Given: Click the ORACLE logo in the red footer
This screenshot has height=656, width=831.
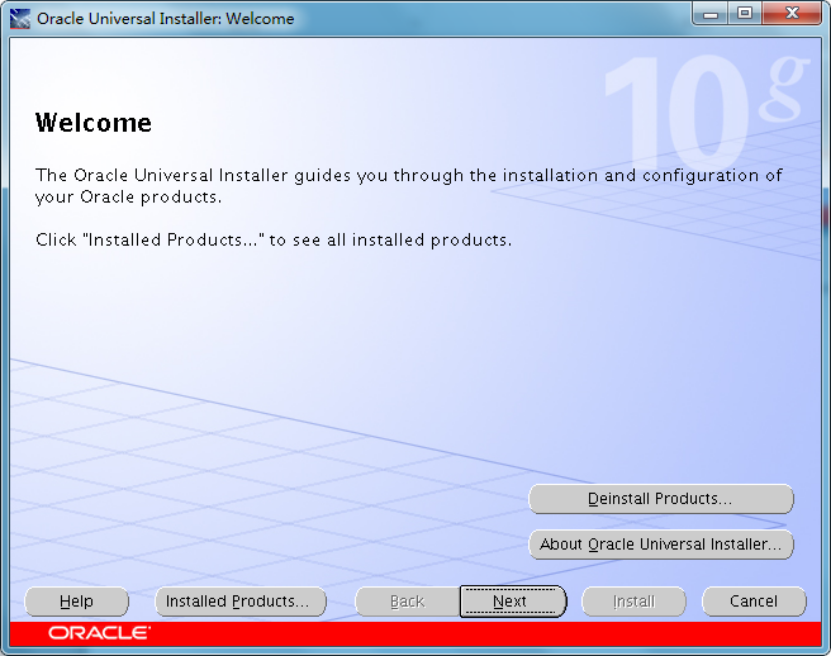Looking at the screenshot, I should coord(99,633).
